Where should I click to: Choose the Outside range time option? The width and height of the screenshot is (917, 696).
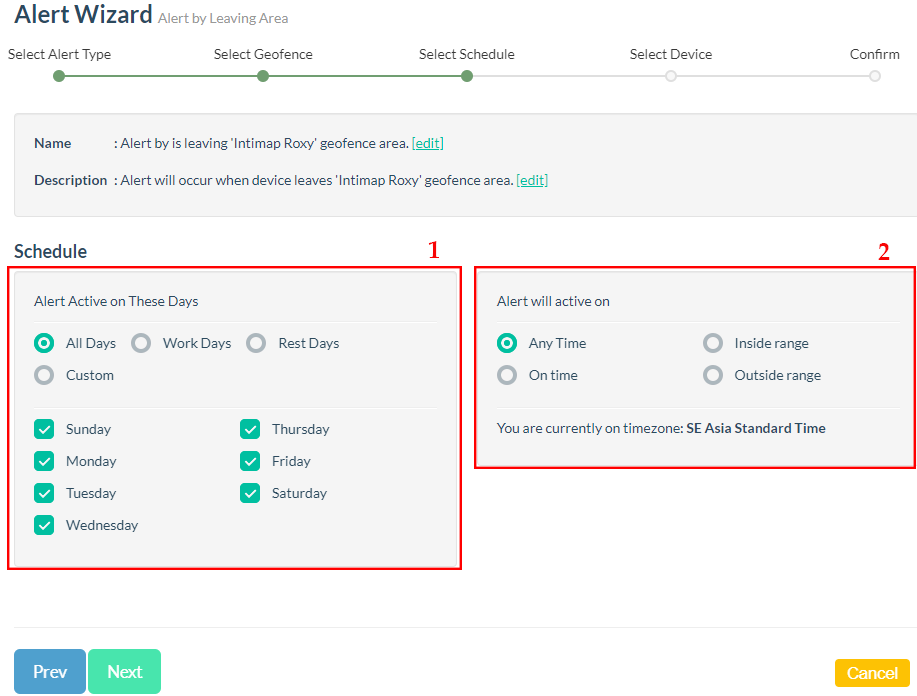pyautogui.click(x=713, y=375)
